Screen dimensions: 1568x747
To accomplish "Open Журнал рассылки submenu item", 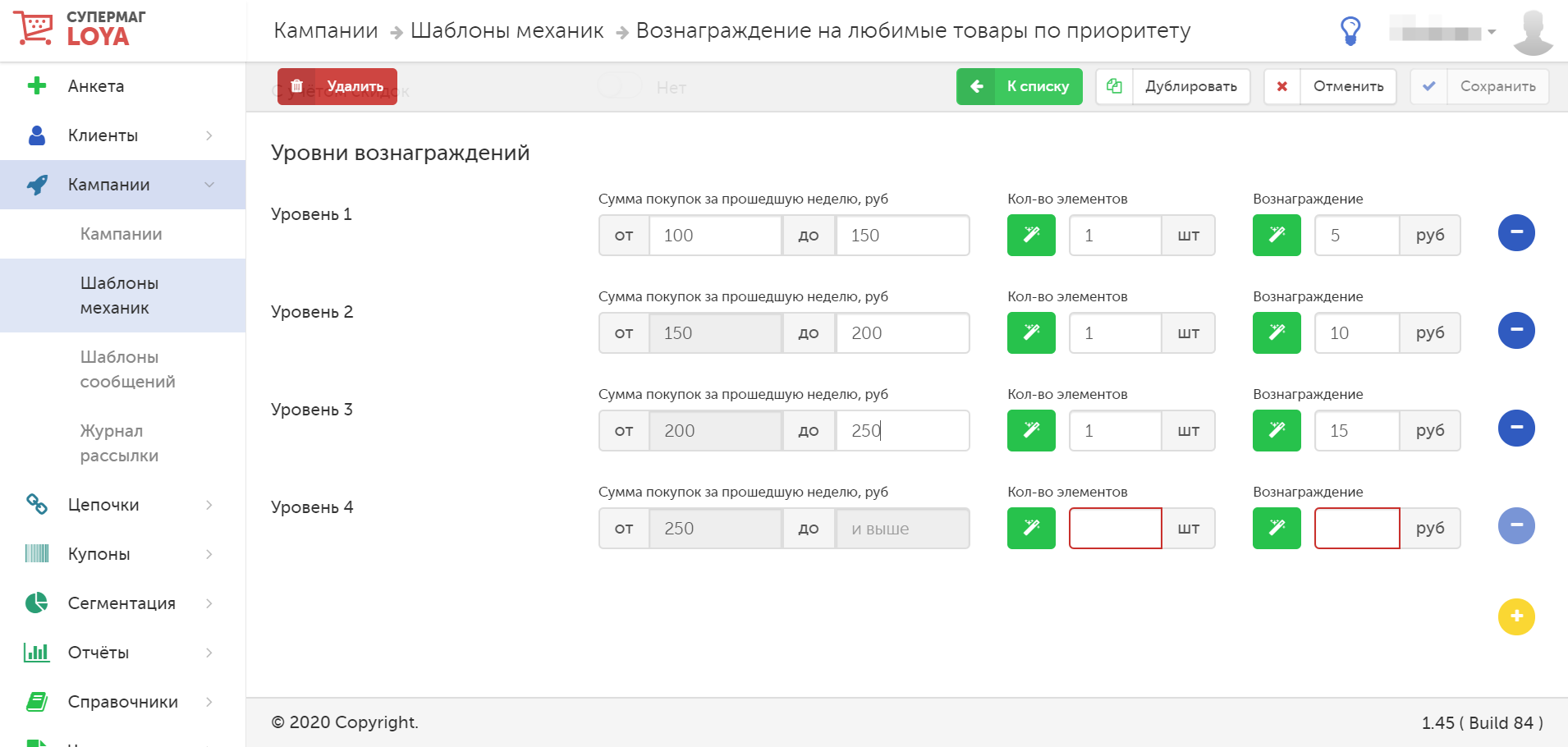I will coord(123,443).
